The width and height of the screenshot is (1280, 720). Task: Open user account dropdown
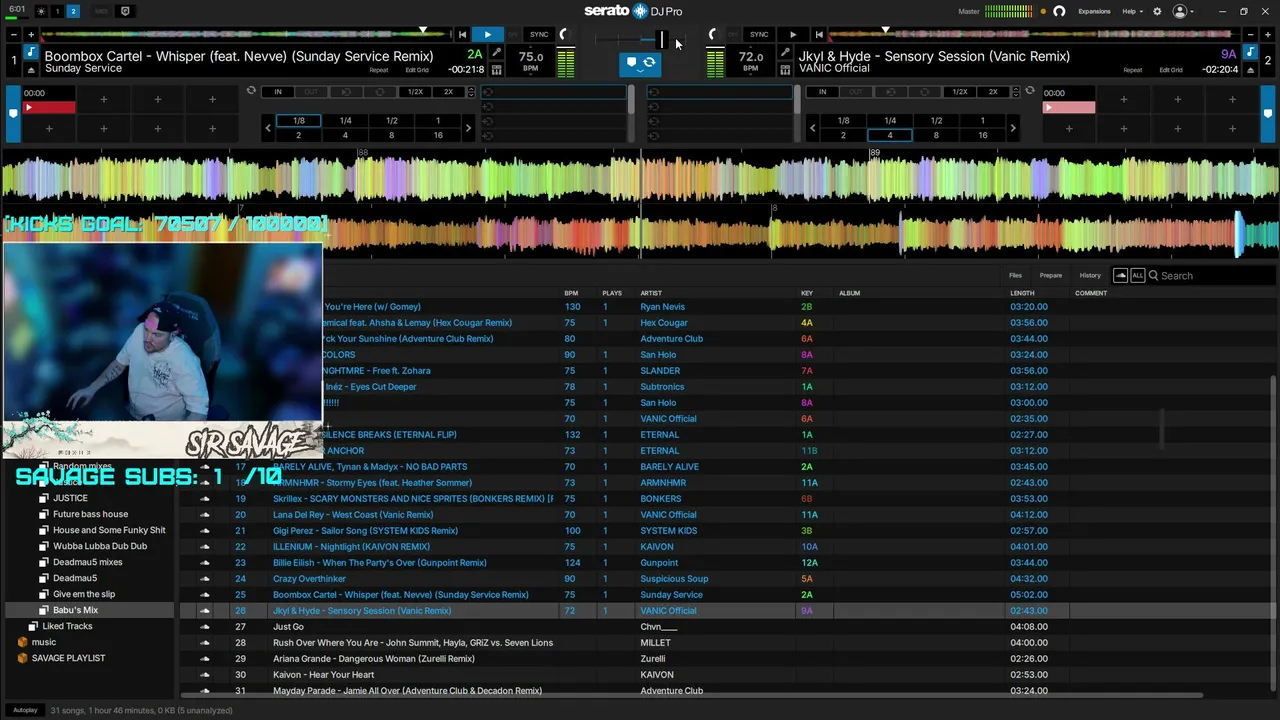(x=1183, y=11)
